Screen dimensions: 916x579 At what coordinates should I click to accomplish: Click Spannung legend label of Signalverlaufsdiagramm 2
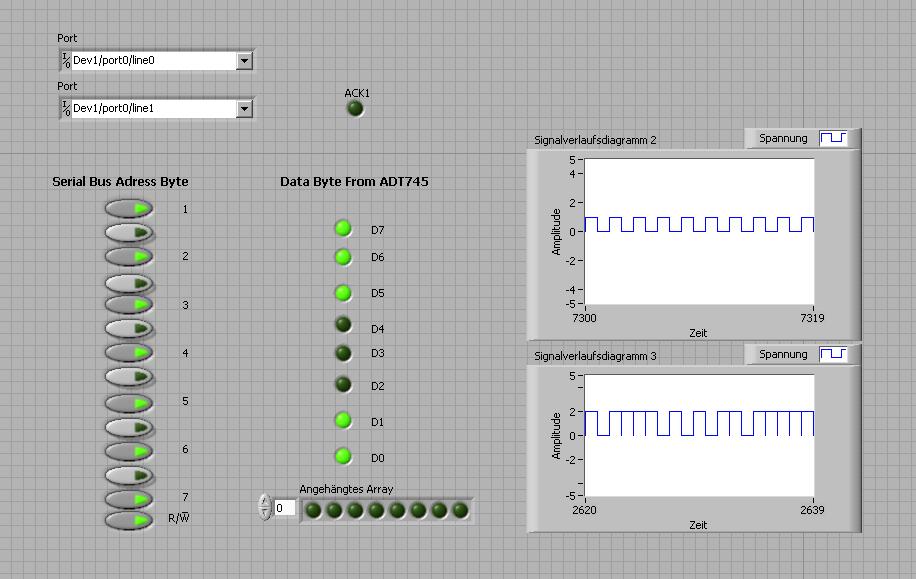coord(783,138)
